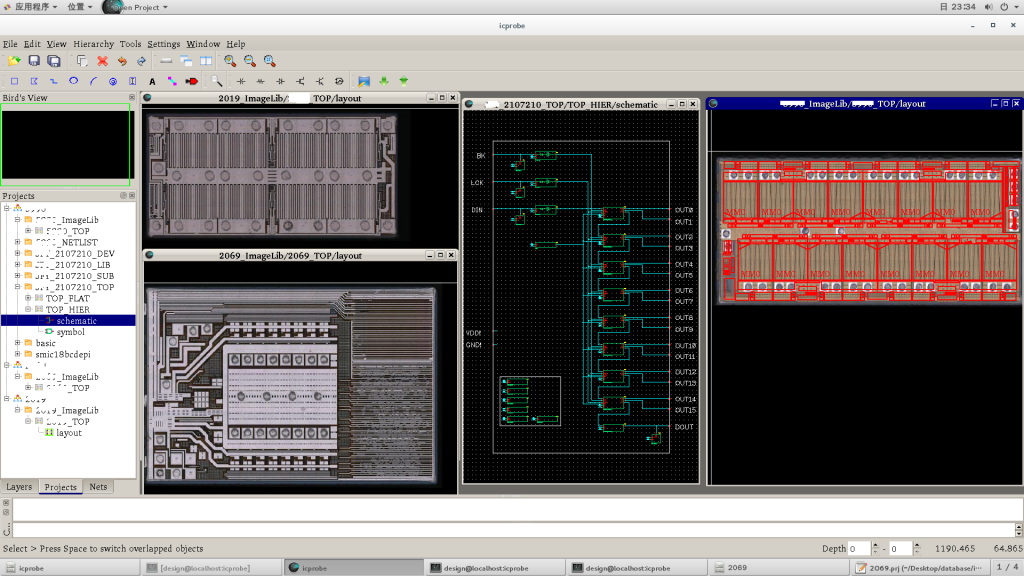Collapse the TOP_HIER tree node
This screenshot has height=576, width=1024.
click(x=29, y=310)
